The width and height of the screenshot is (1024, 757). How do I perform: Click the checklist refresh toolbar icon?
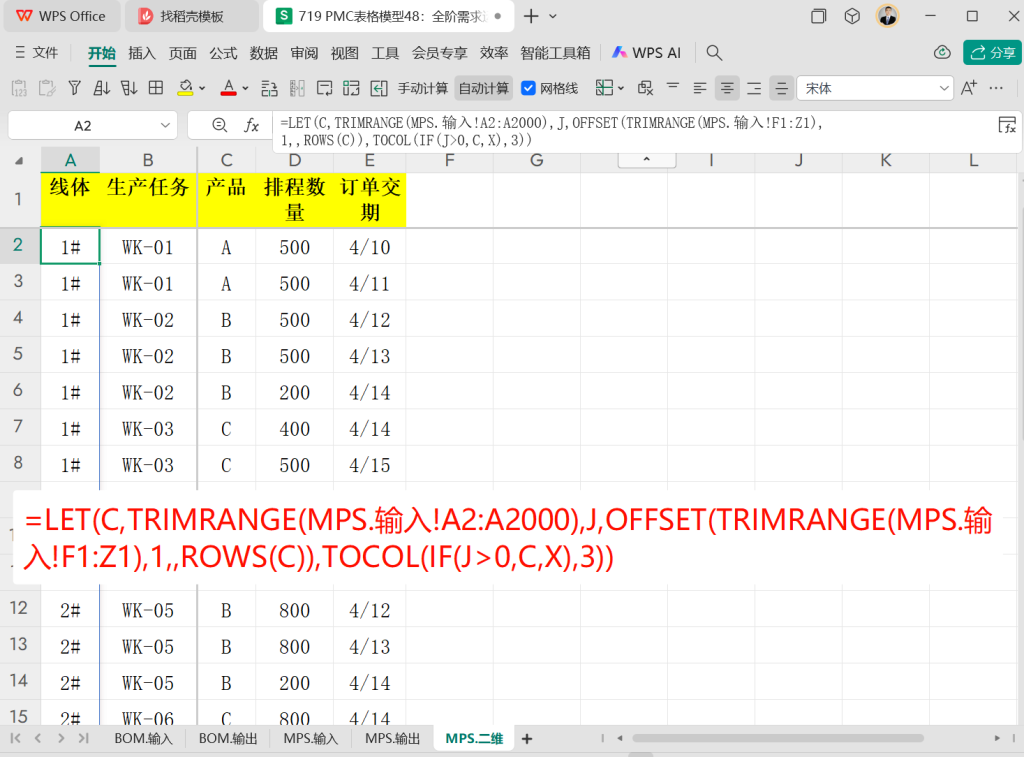point(351,88)
